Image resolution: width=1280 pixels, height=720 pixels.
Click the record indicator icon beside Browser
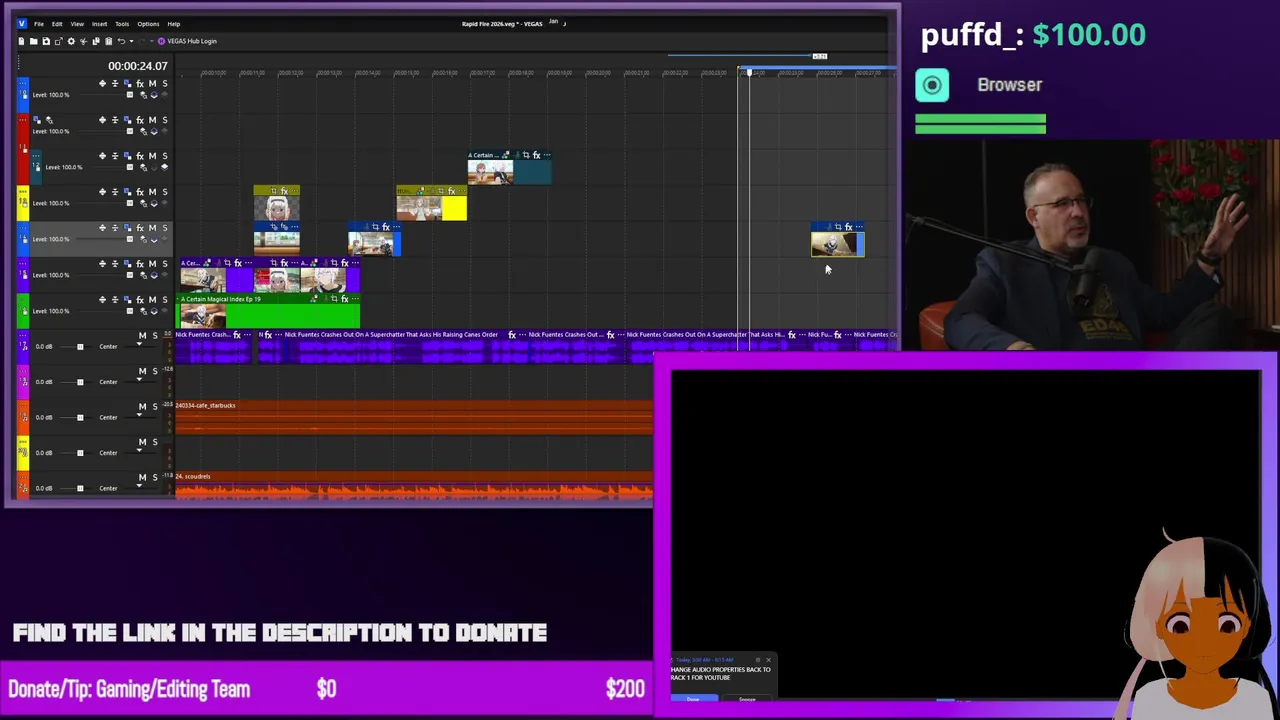click(932, 85)
